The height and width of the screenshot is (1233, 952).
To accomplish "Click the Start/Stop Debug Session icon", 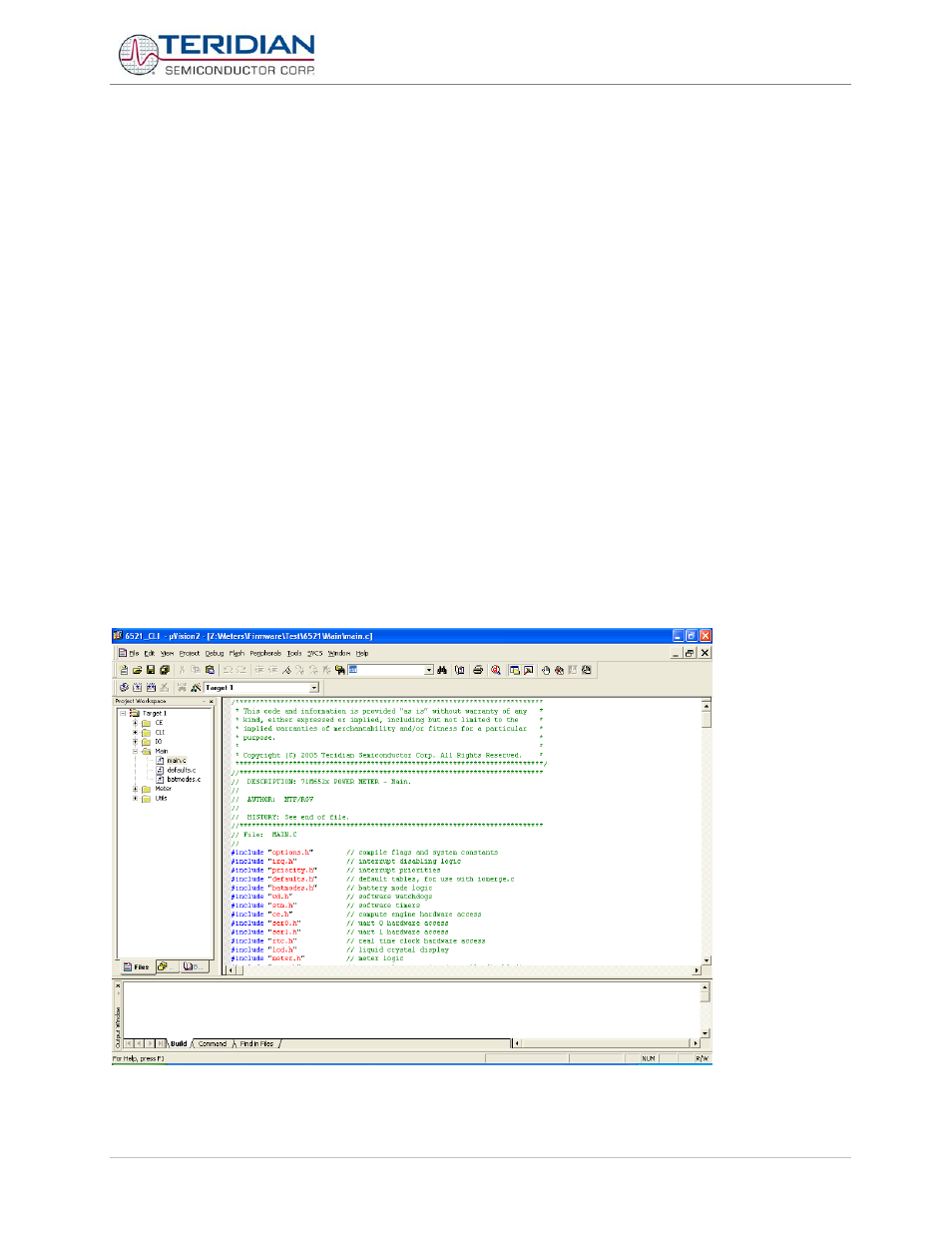I will pyautogui.click(x=496, y=670).
